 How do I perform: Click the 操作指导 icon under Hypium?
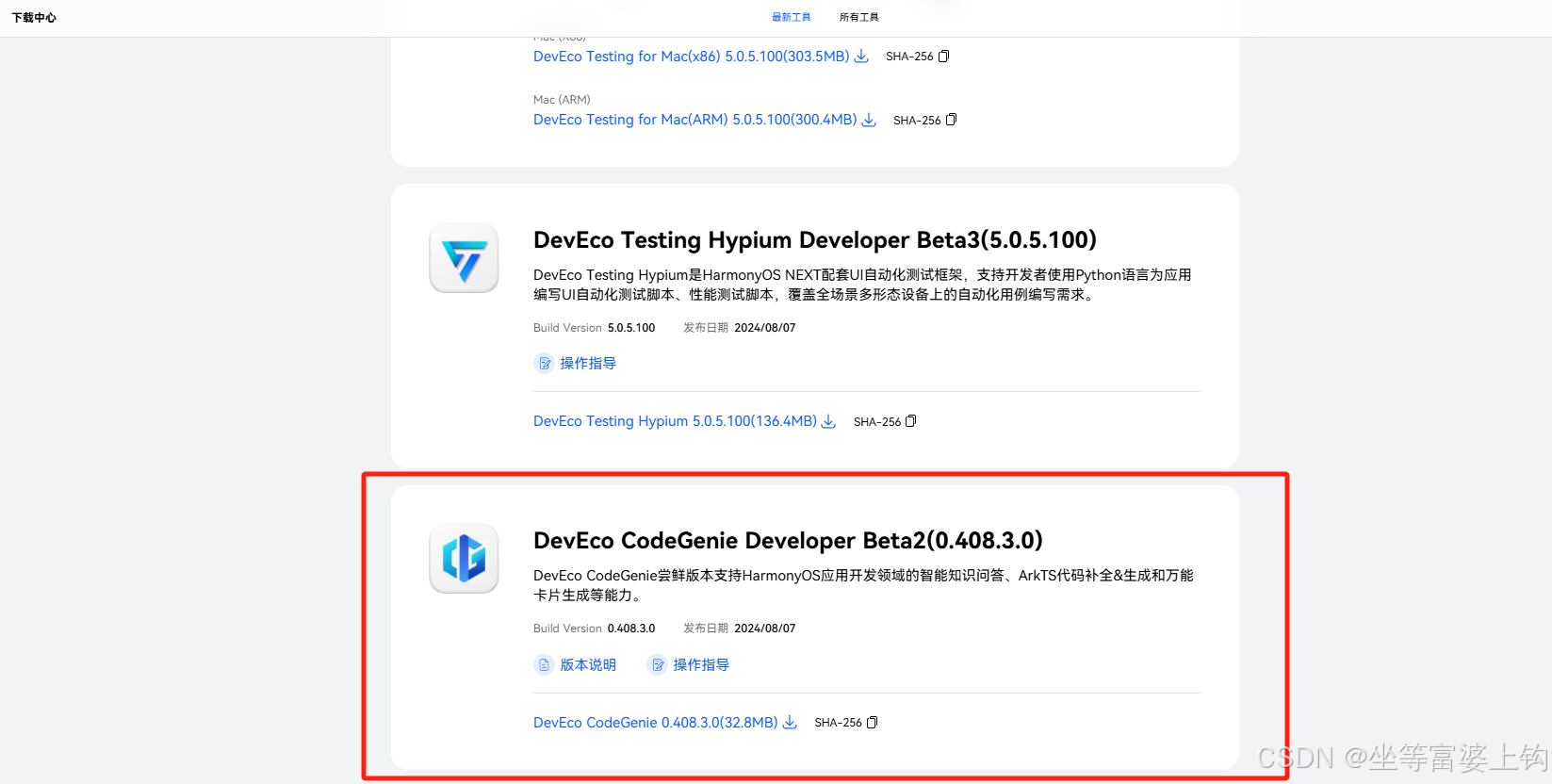(x=544, y=364)
